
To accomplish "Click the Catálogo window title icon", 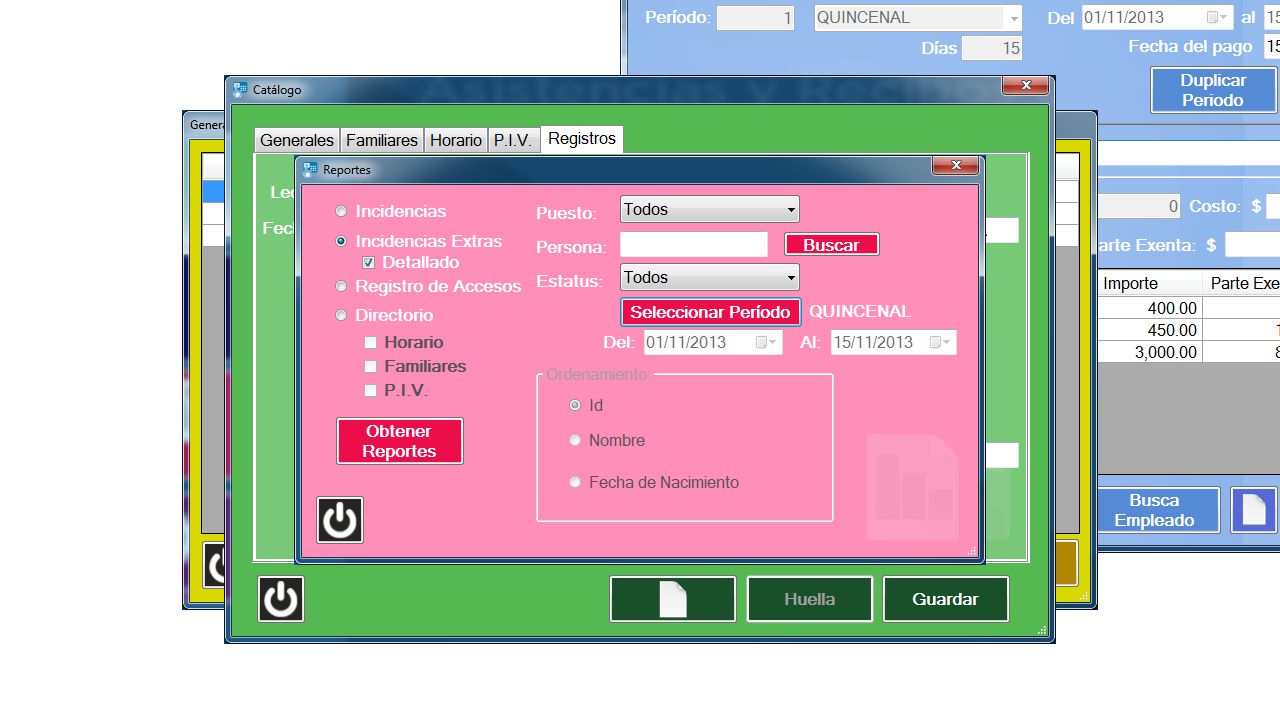I will tap(240, 89).
